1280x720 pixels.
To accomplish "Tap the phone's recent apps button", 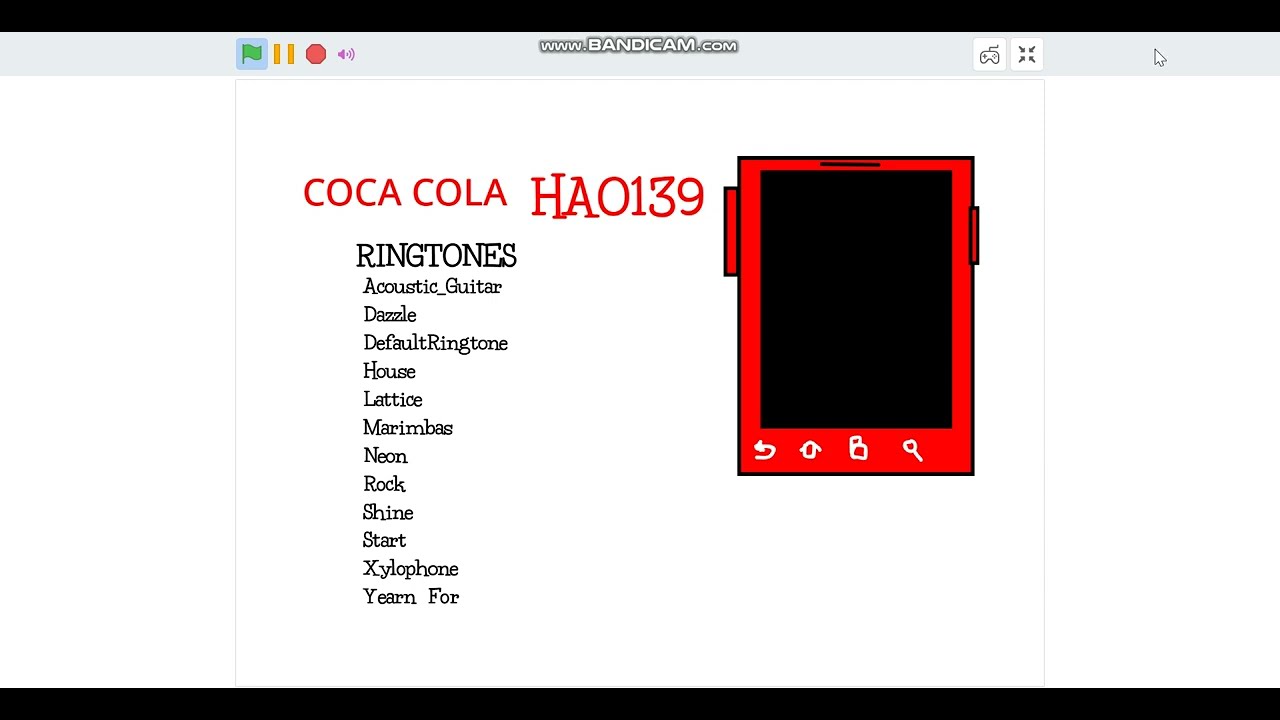I will (858, 448).
